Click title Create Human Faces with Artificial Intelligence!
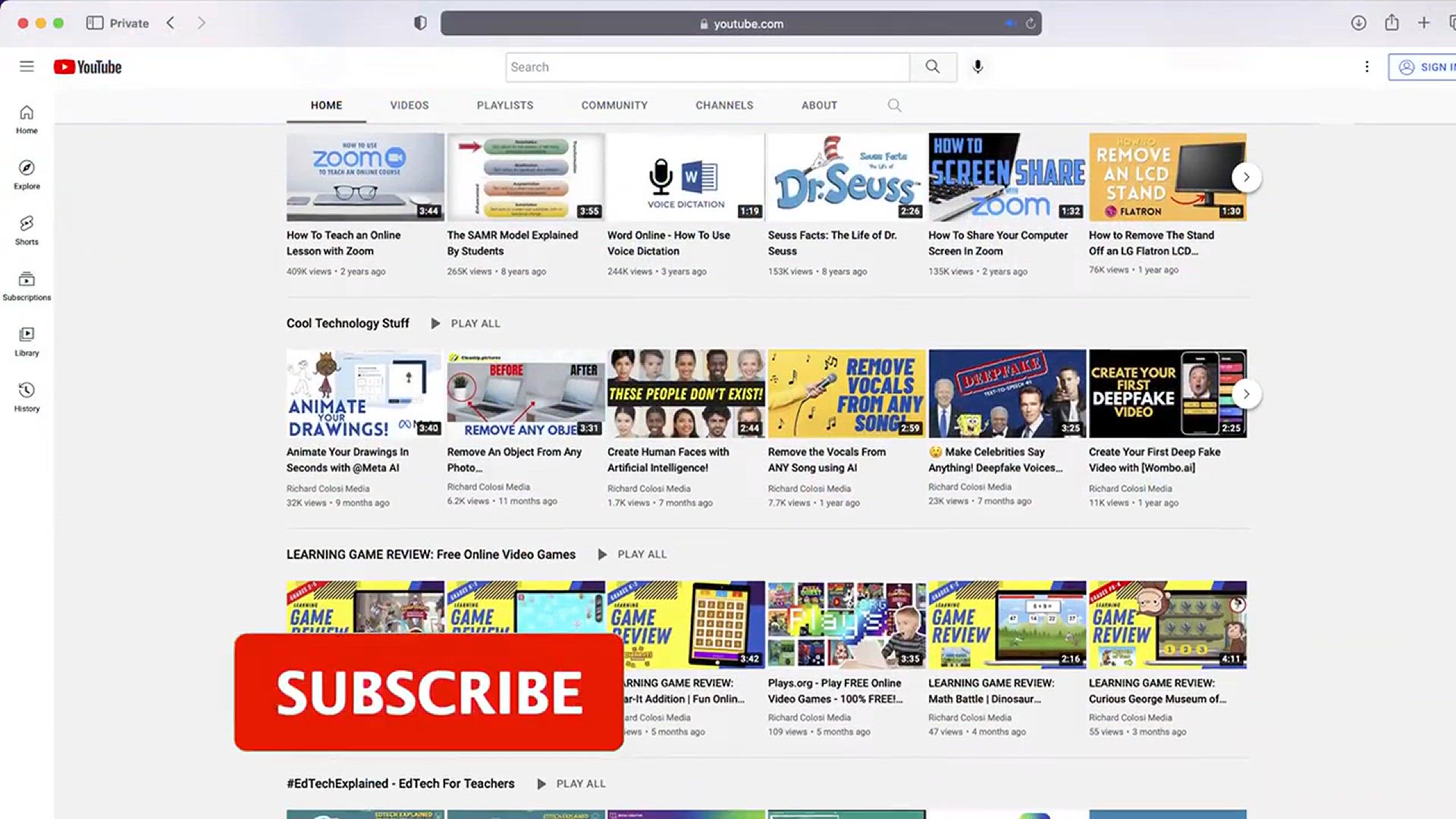 tap(668, 460)
